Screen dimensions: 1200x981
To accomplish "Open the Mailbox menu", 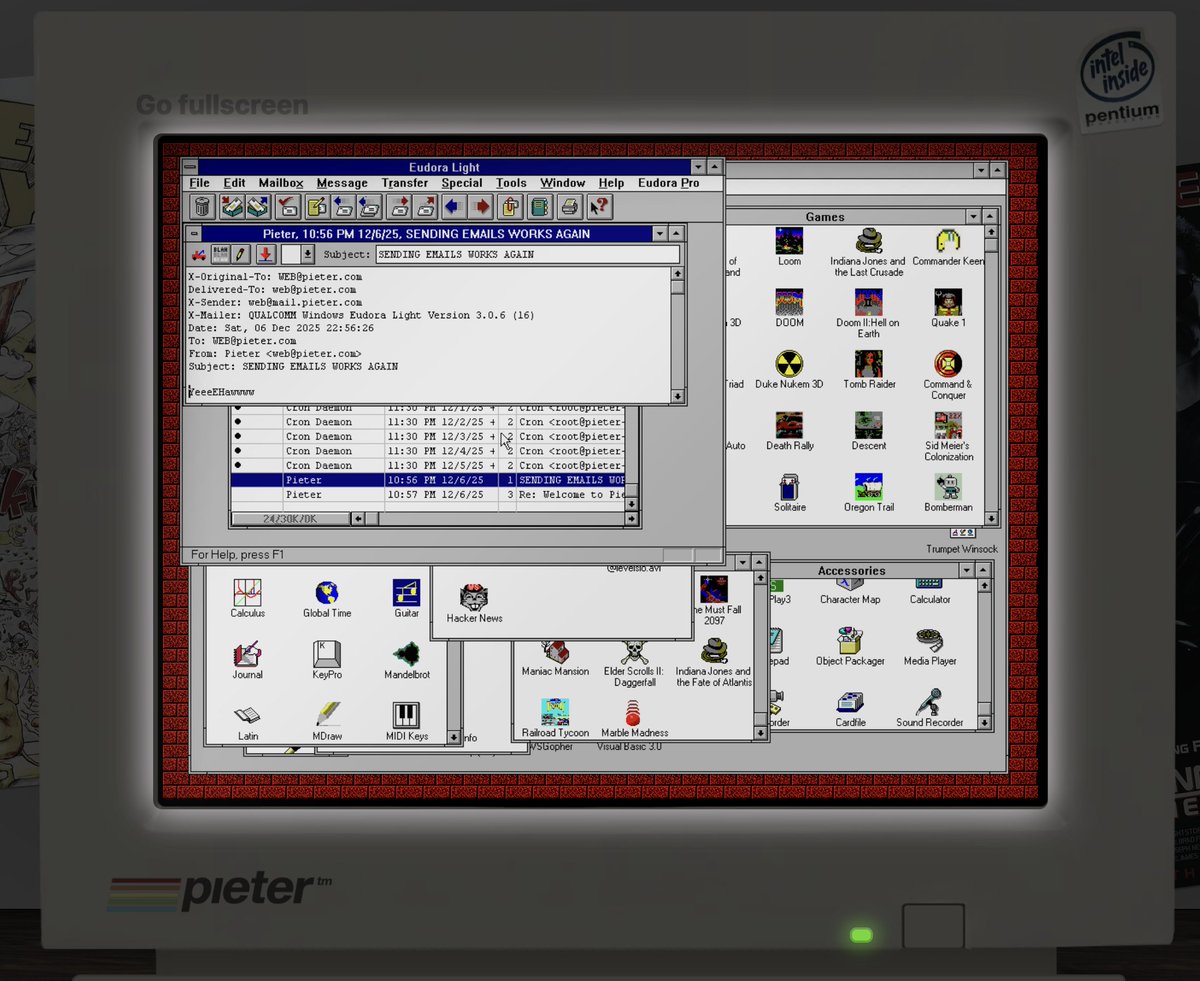I will [281, 183].
